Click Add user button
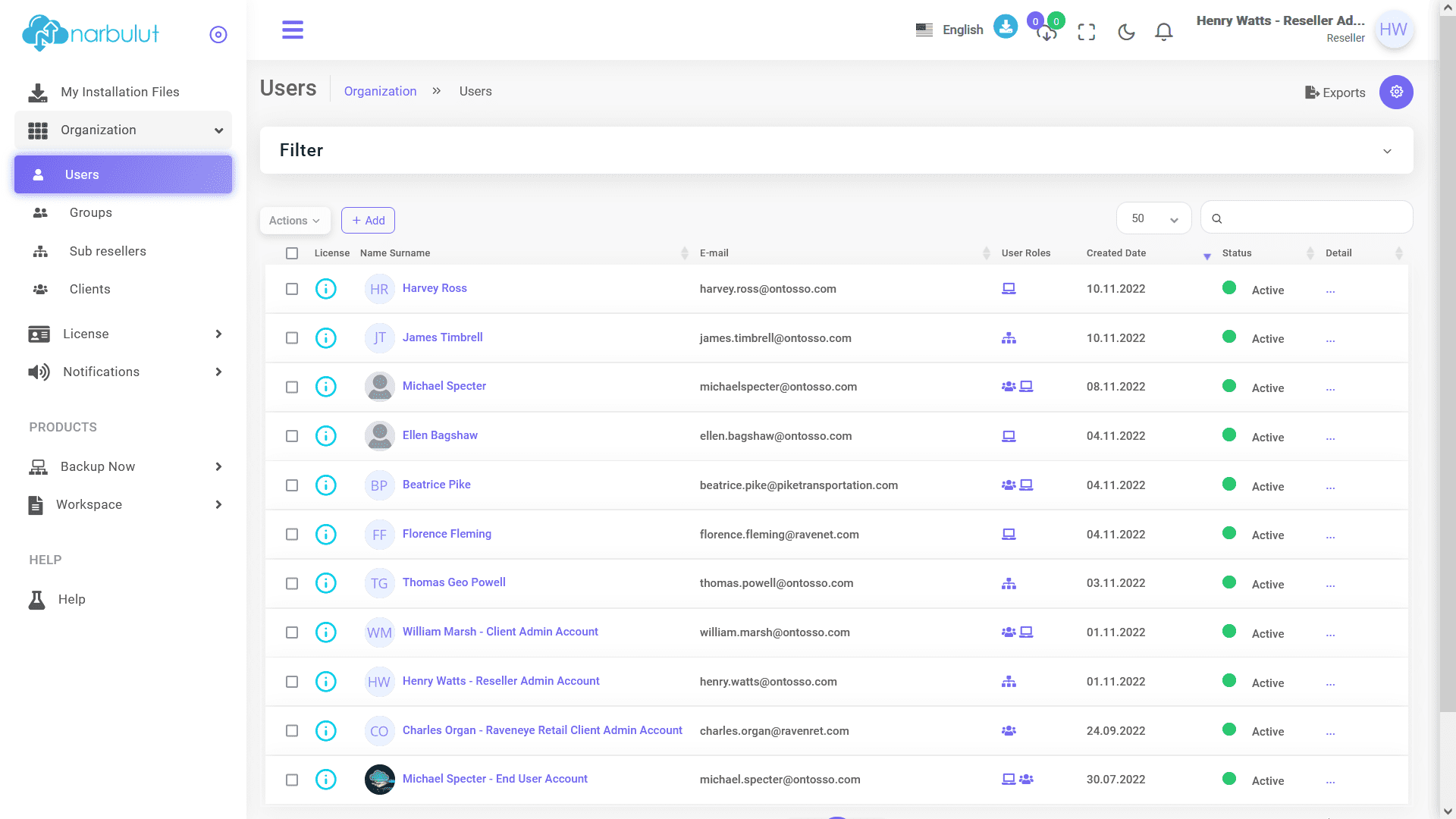Viewport: 1456px width, 819px height. point(368,221)
